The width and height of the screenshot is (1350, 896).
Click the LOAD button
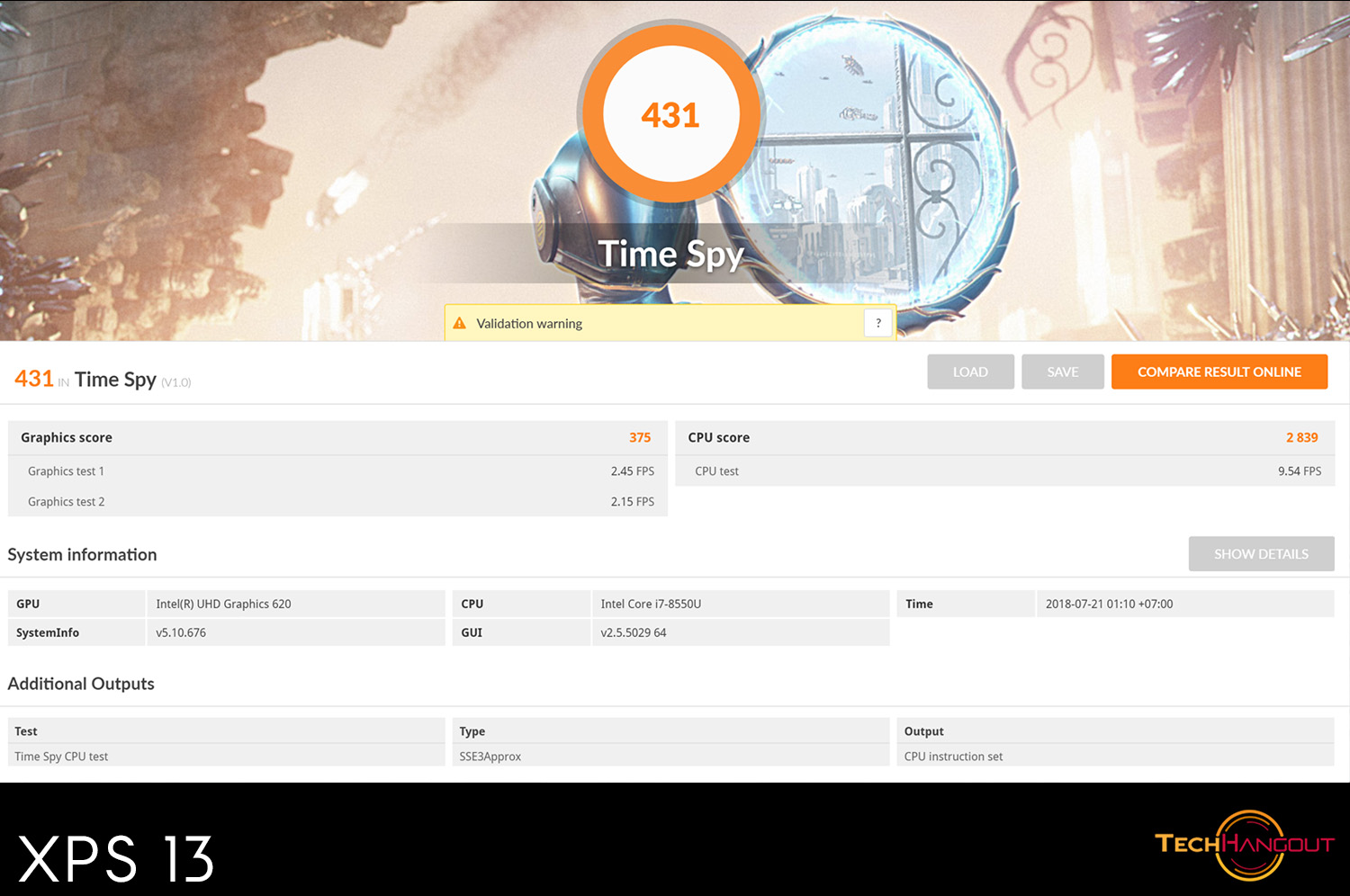click(970, 372)
